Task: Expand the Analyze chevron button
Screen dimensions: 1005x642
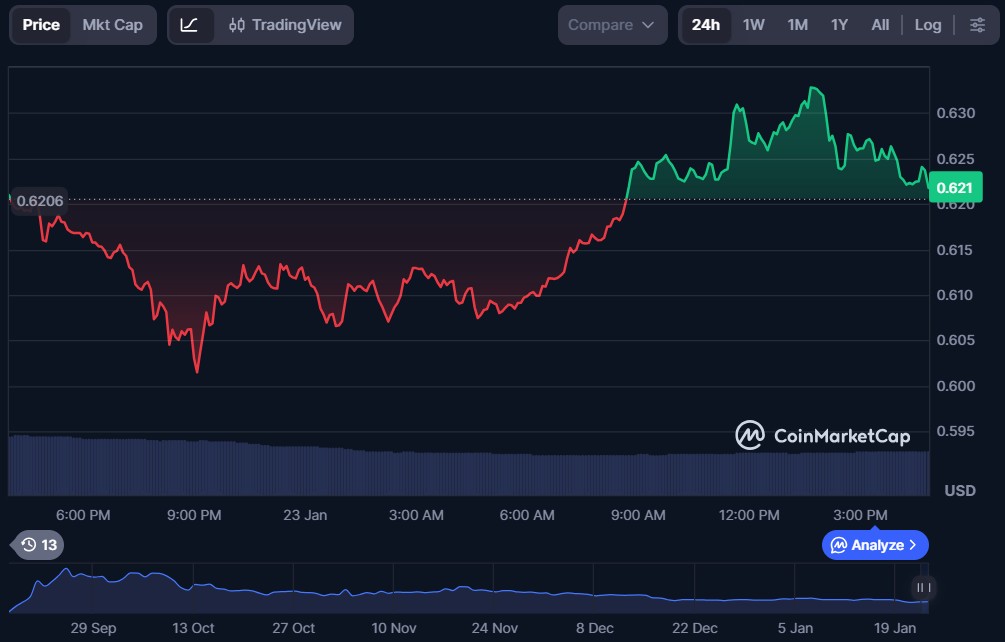Action: [x=875, y=545]
